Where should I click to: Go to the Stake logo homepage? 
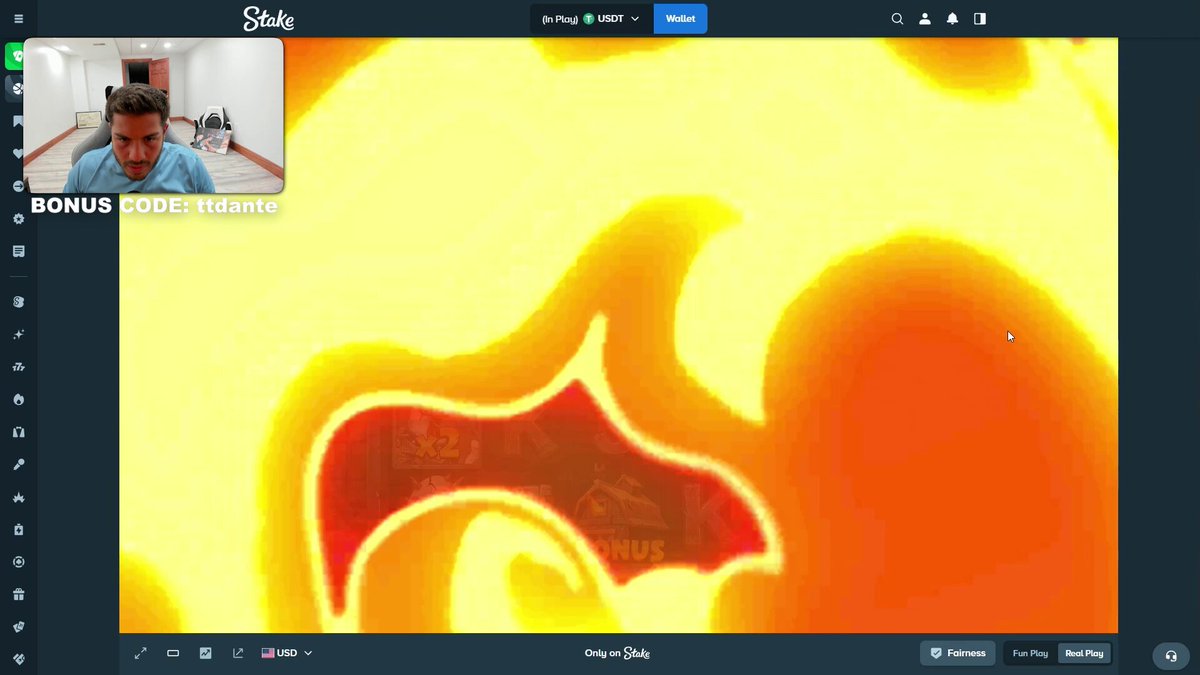268,19
